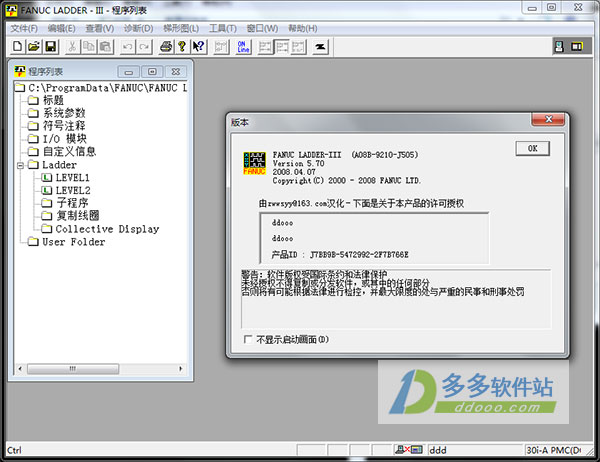Click the Undo arrow icon

tap(128, 46)
